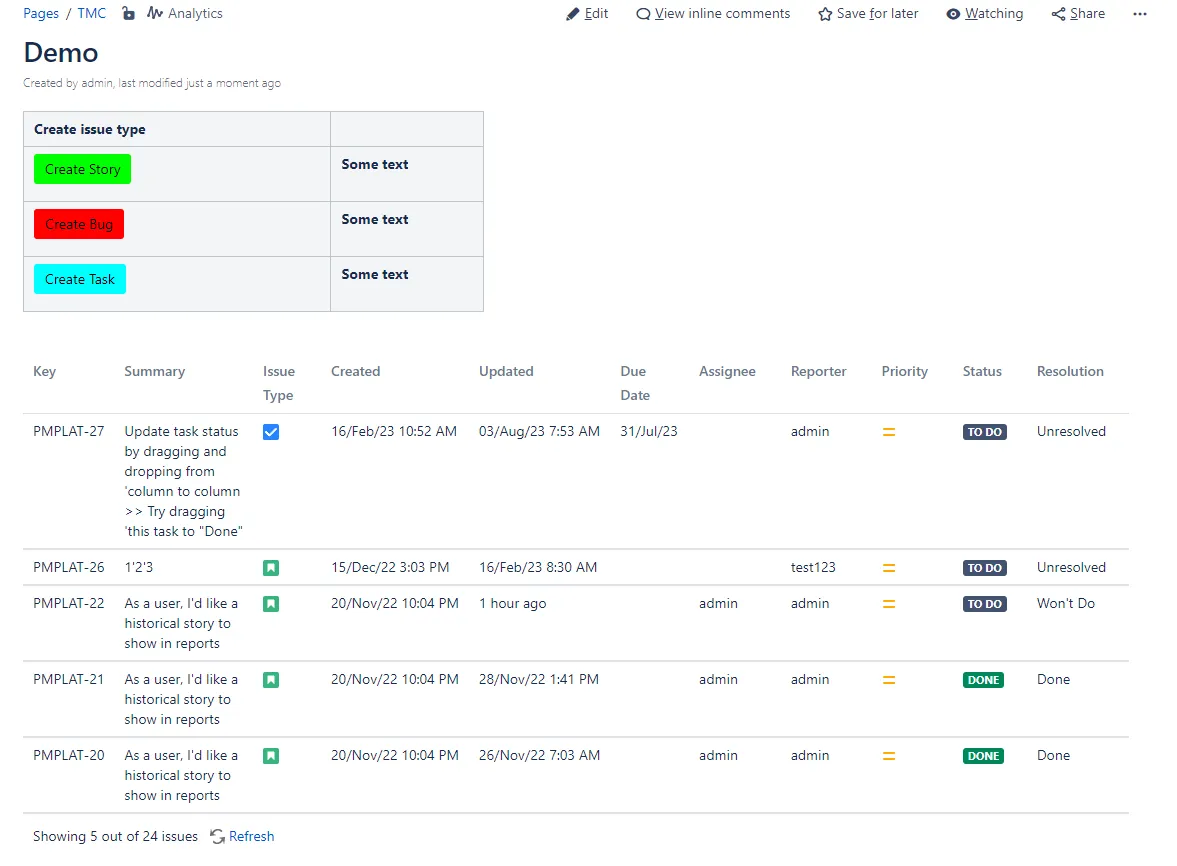View inline comments
The height and width of the screenshot is (866, 1177).
pyautogui.click(x=713, y=14)
